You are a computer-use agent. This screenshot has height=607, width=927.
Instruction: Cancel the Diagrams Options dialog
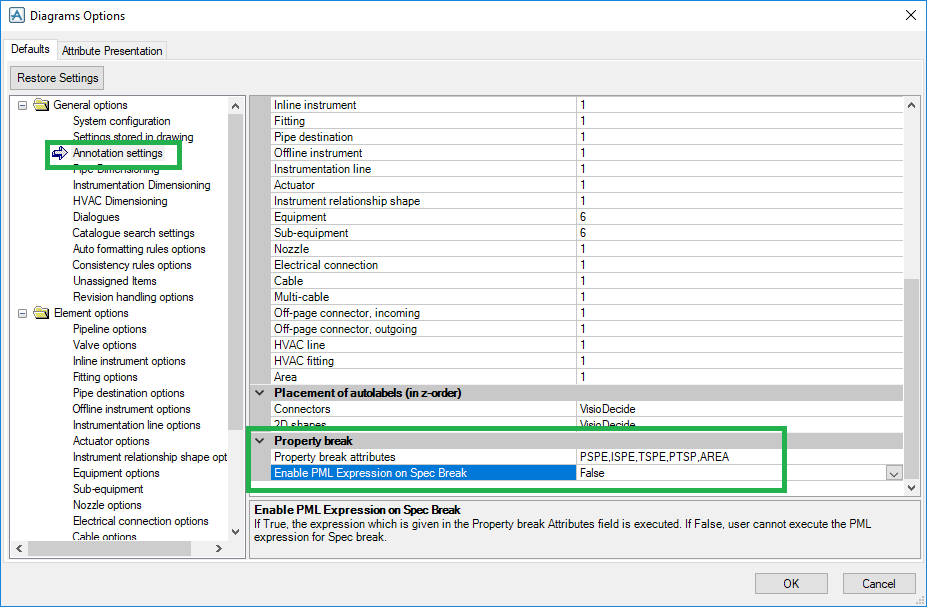click(878, 583)
